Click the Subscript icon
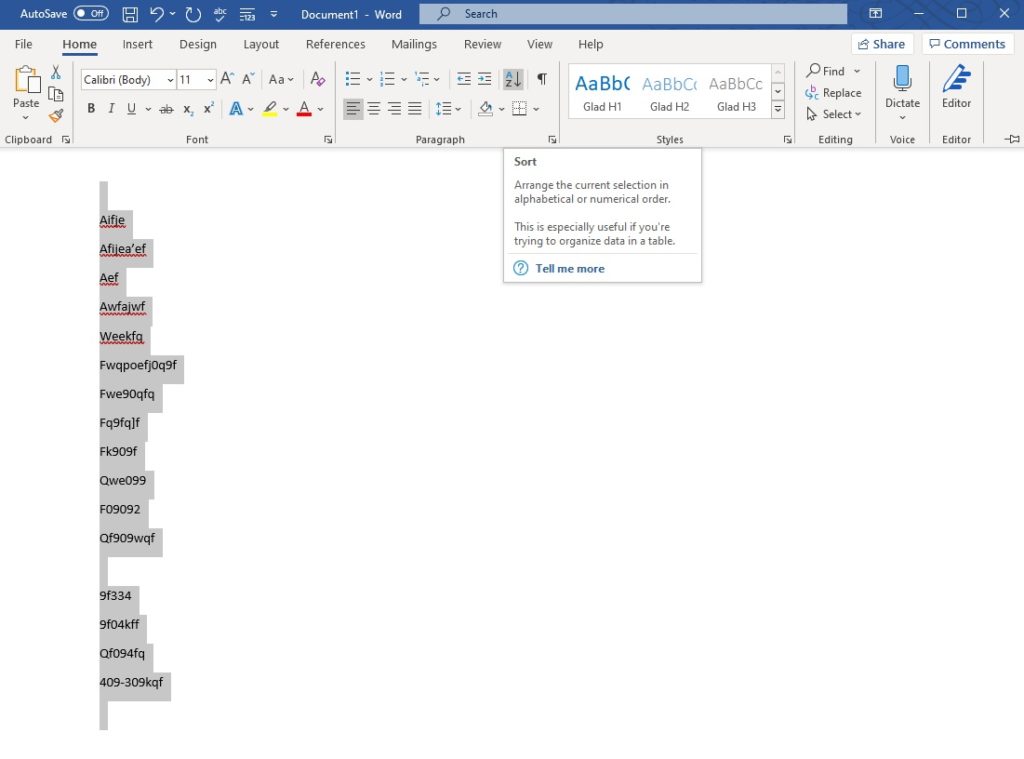 187,108
